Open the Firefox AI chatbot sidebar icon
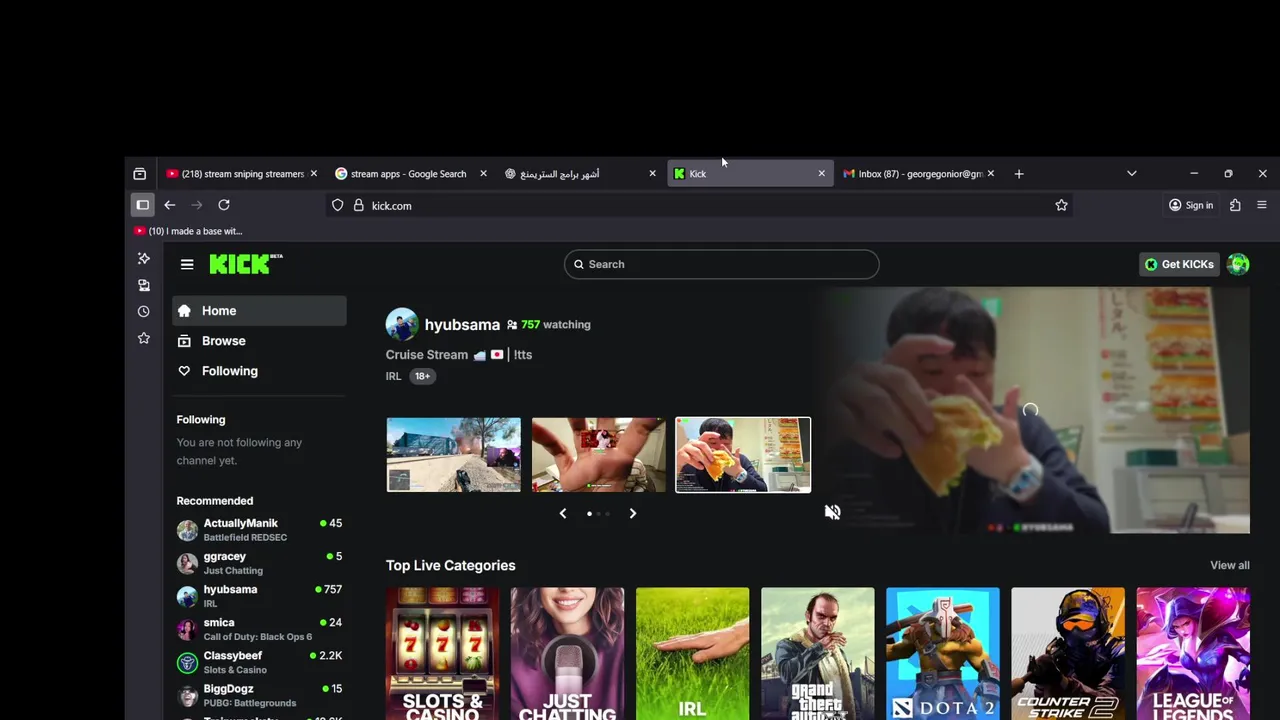 pos(144,258)
